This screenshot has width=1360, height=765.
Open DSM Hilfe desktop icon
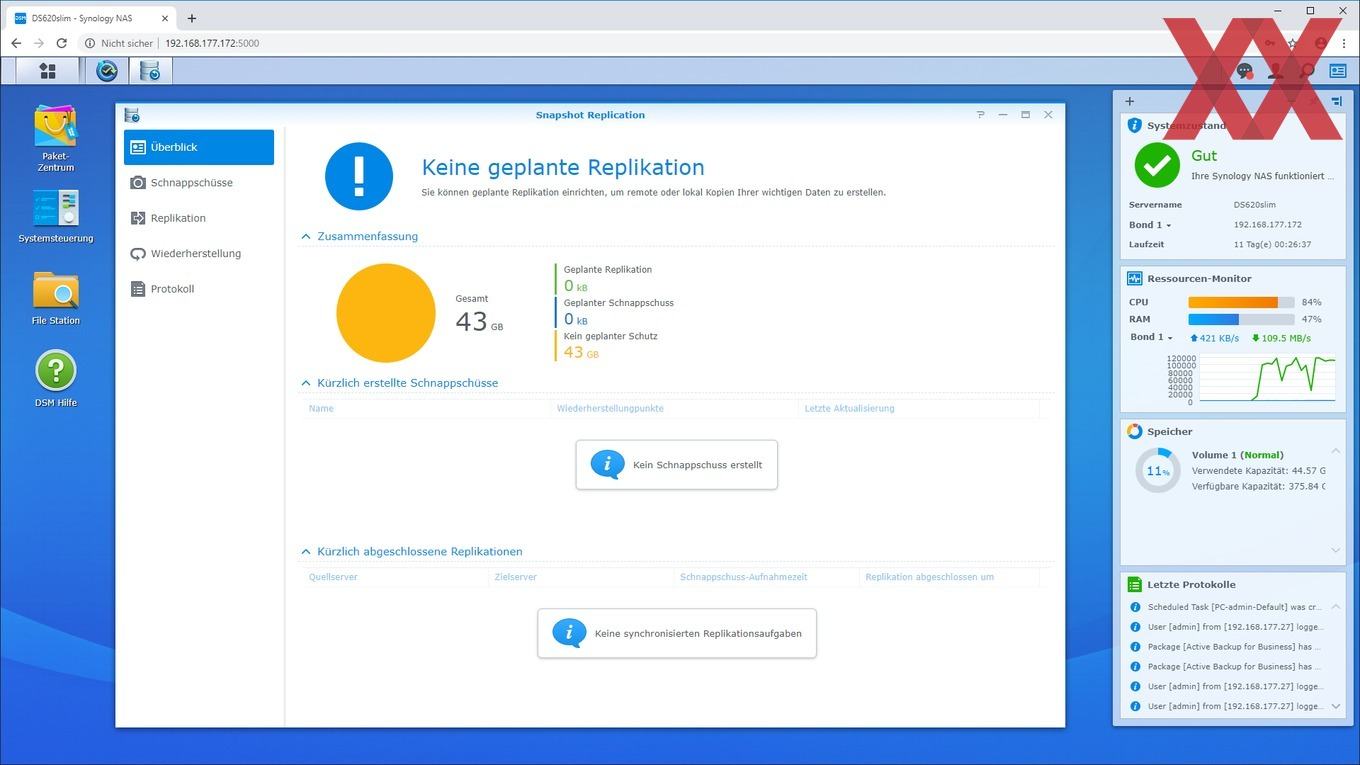click(56, 380)
